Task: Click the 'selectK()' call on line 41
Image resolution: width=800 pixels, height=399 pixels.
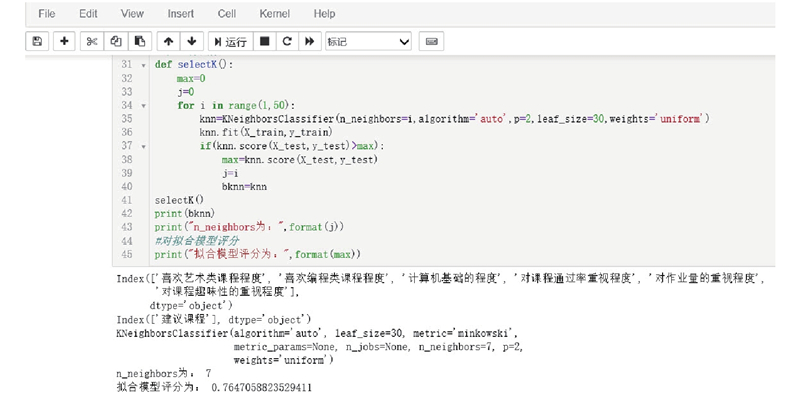Action: click(179, 200)
